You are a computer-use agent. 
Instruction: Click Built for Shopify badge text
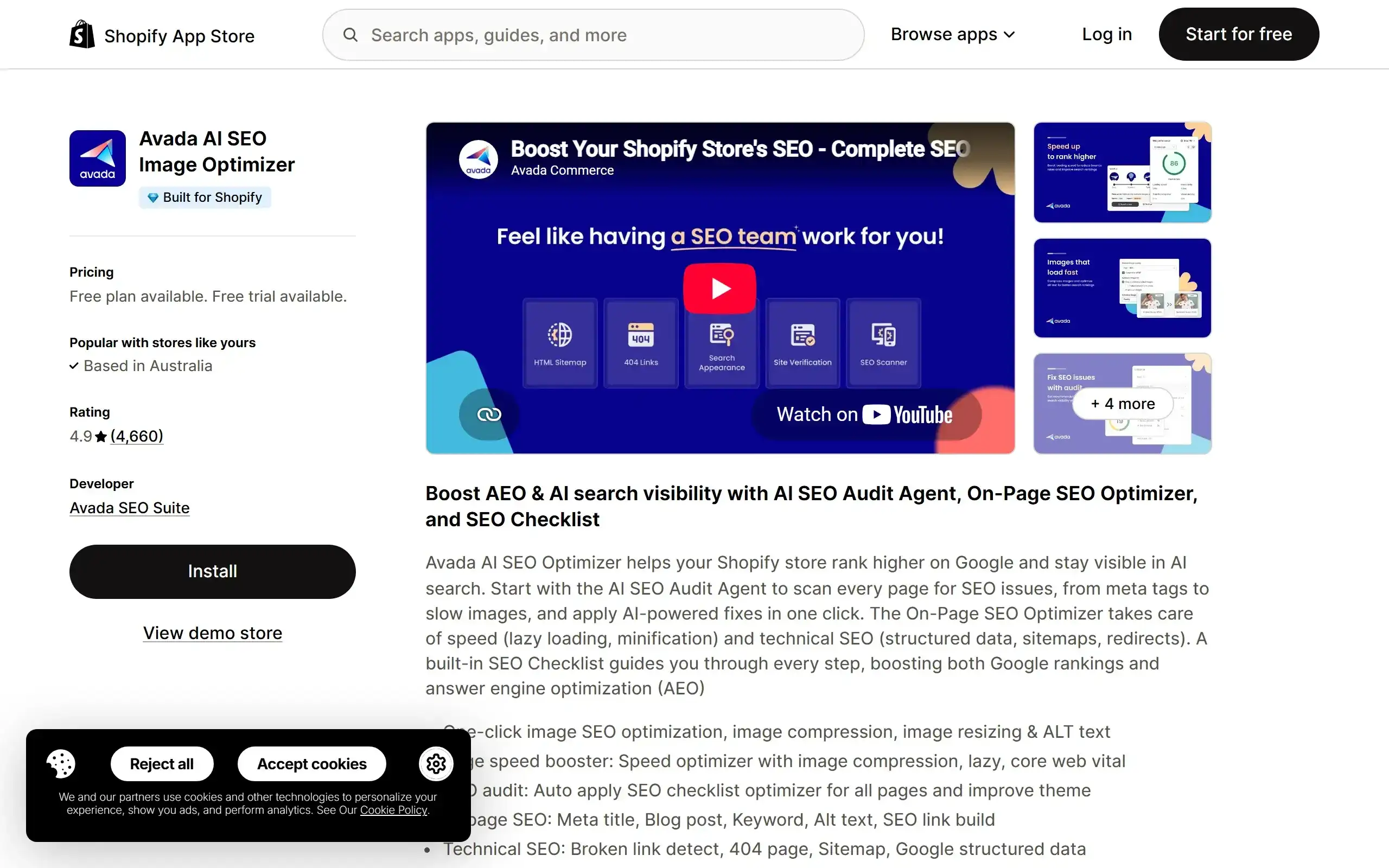pyautogui.click(x=212, y=197)
